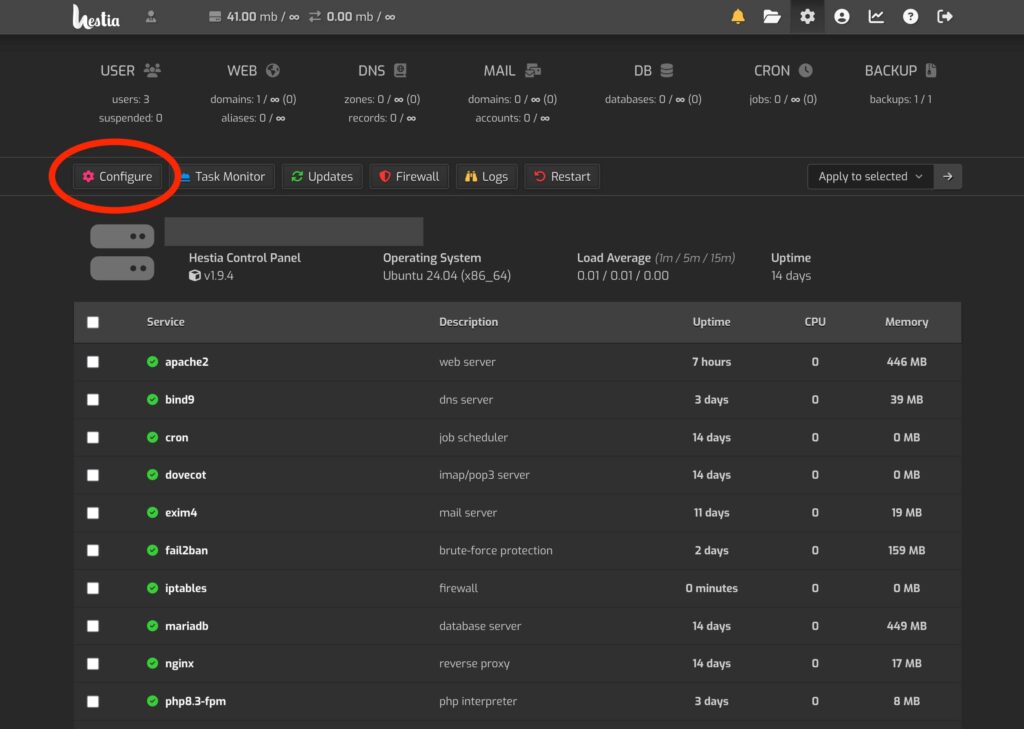Image resolution: width=1024 pixels, height=729 pixels.
Task: Check the exim4 service checkbox
Action: (x=93, y=513)
